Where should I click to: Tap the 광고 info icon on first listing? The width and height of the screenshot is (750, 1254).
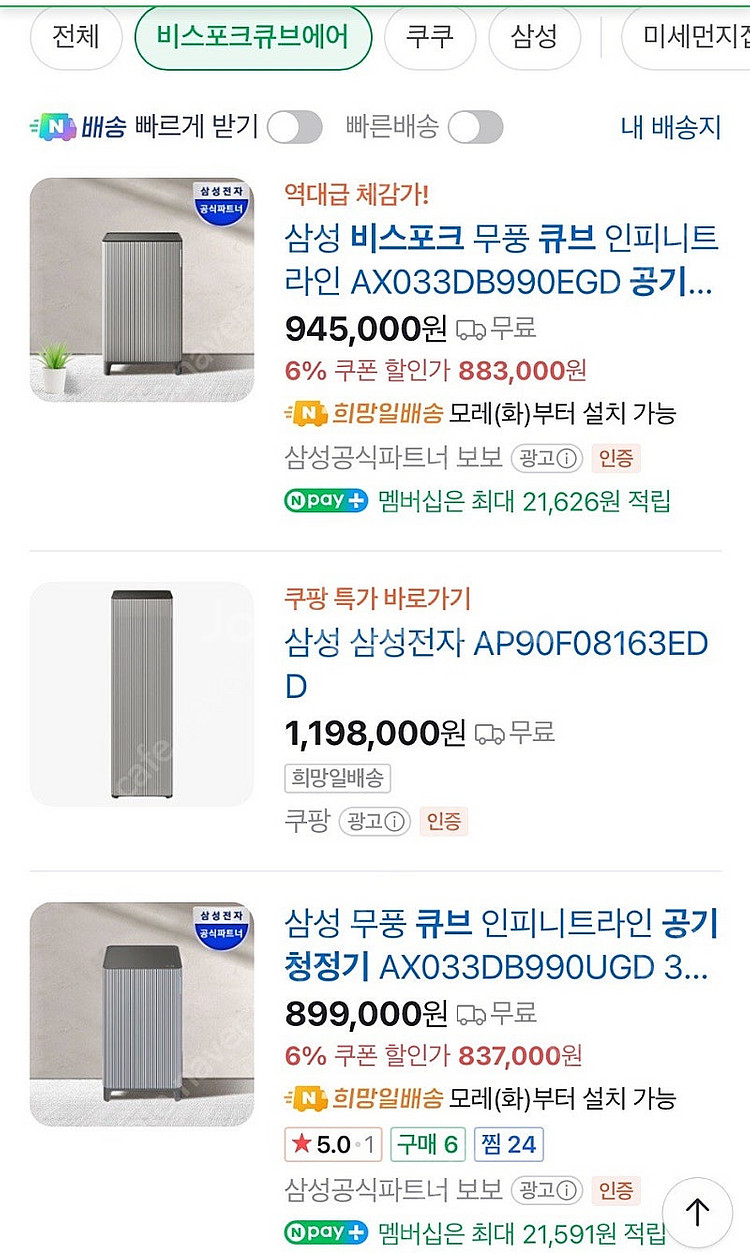pyautogui.click(x=547, y=459)
